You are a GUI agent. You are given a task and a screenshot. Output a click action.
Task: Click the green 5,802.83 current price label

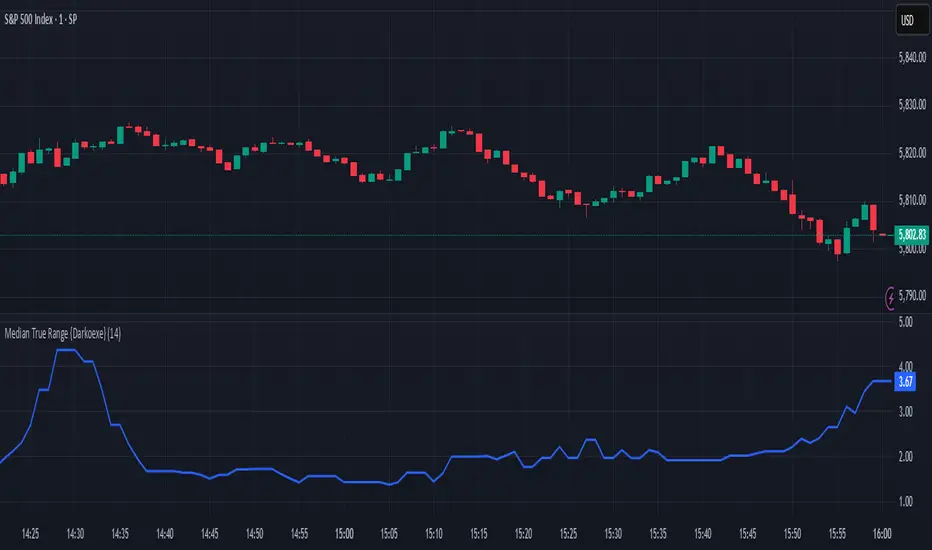pyautogui.click(x=912, y=235)
